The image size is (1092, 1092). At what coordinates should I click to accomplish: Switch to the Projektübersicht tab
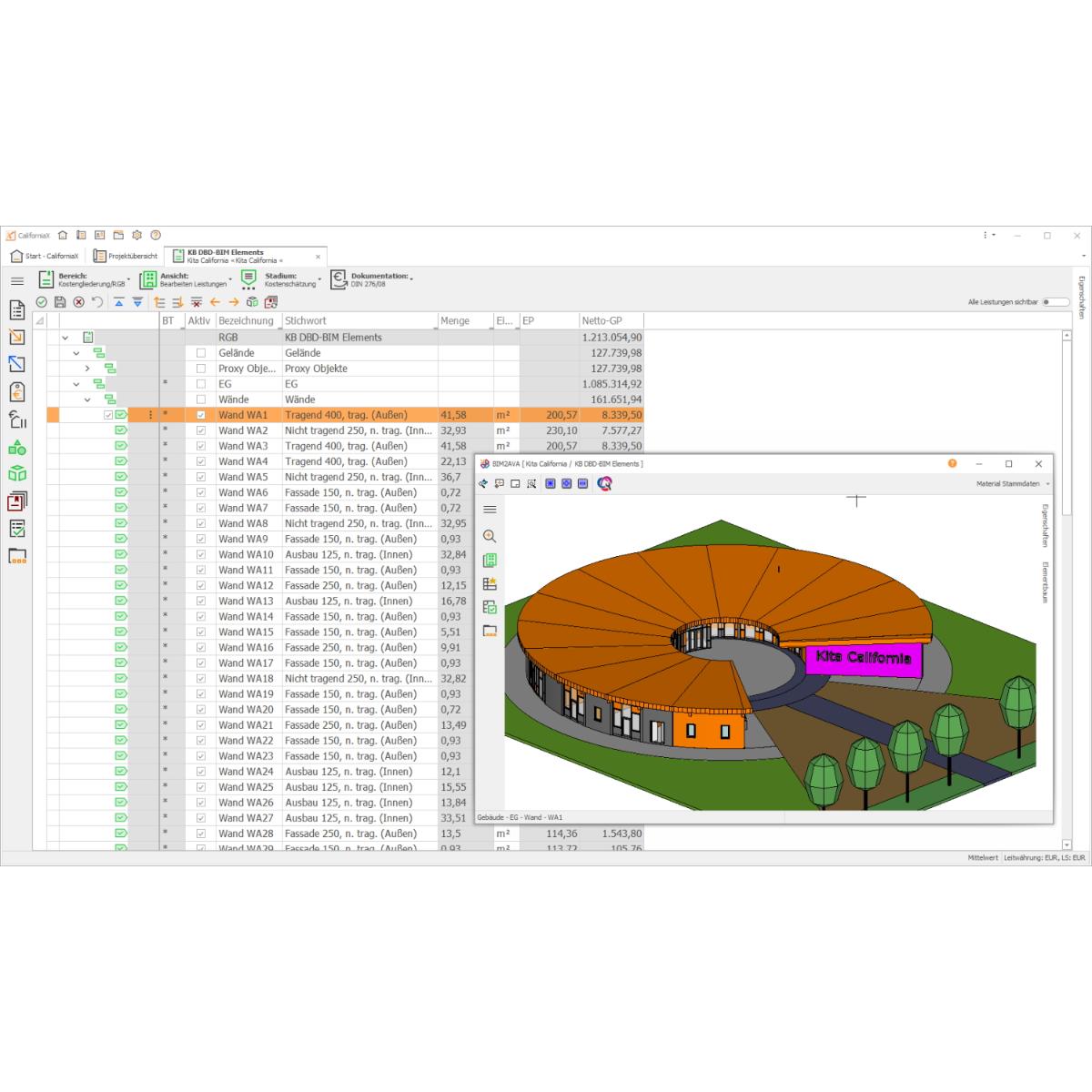click(x=126, y=257)
